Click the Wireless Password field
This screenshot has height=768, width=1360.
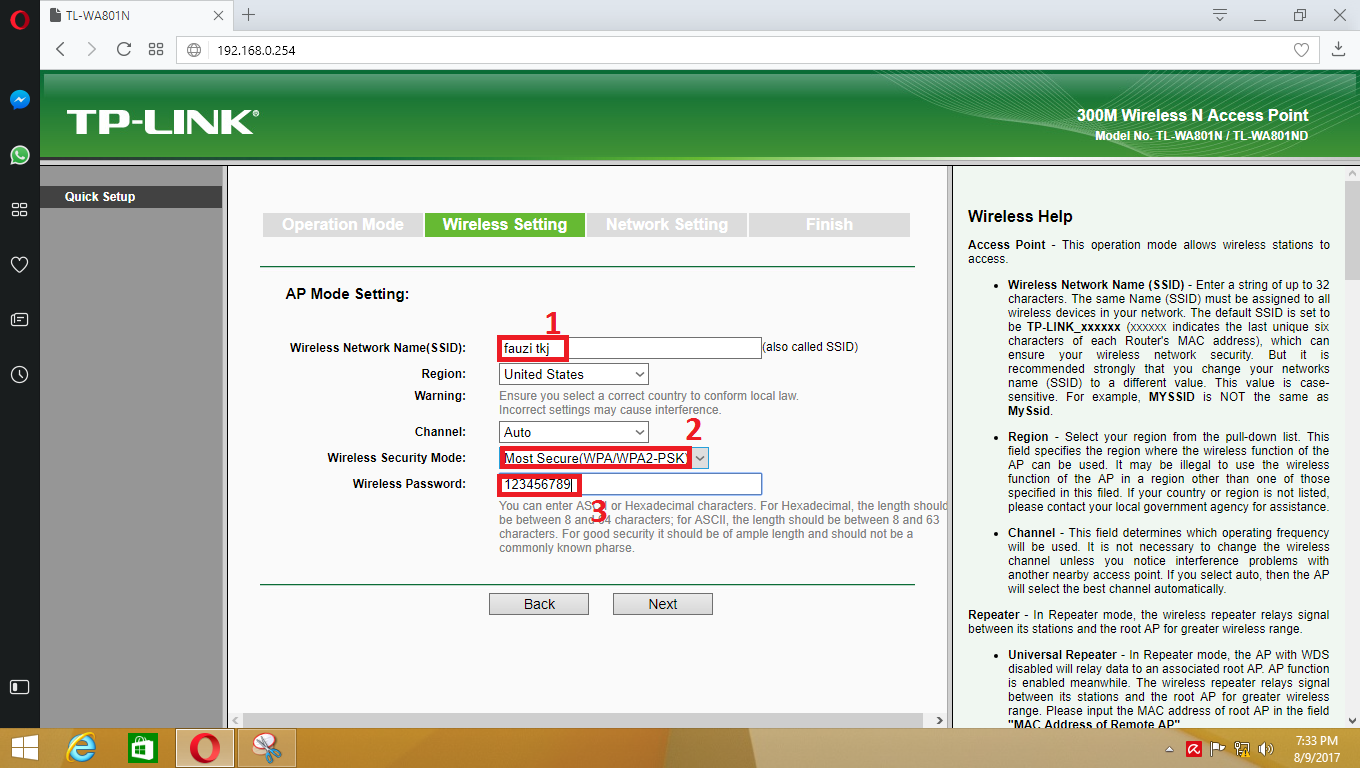point(630,484)
